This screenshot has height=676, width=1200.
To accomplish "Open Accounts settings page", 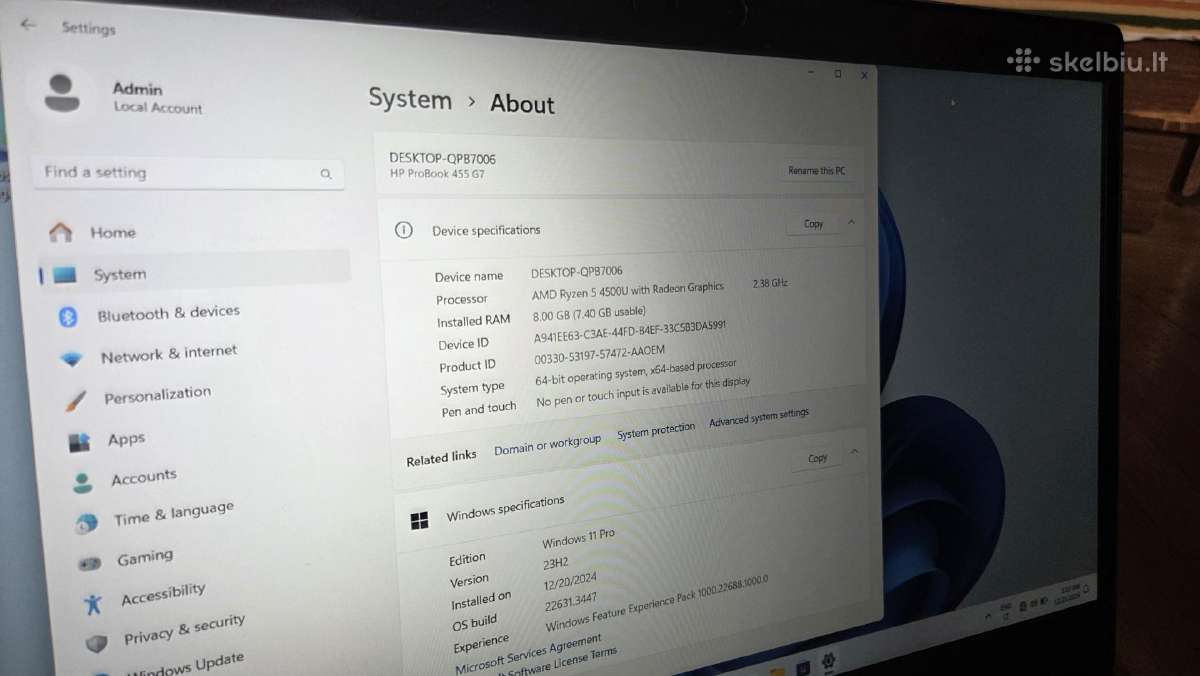I will point(144,478).
